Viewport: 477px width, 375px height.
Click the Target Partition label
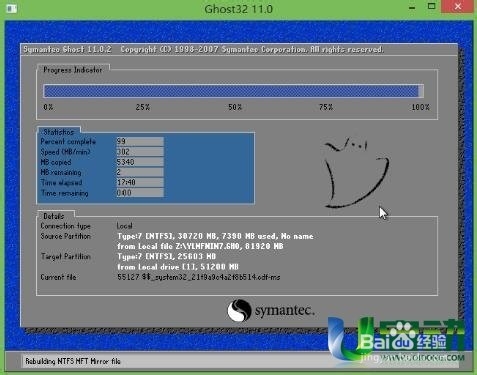tap(66, 256)
